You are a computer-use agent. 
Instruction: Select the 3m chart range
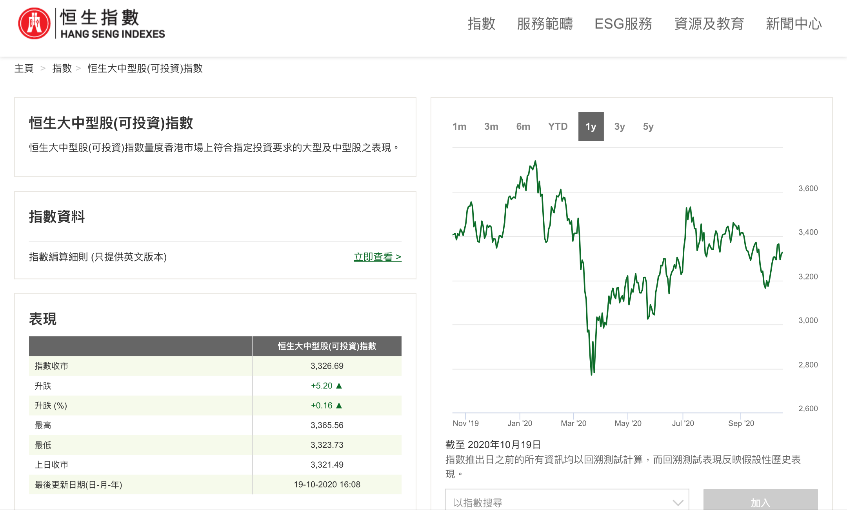coord(491,127)
